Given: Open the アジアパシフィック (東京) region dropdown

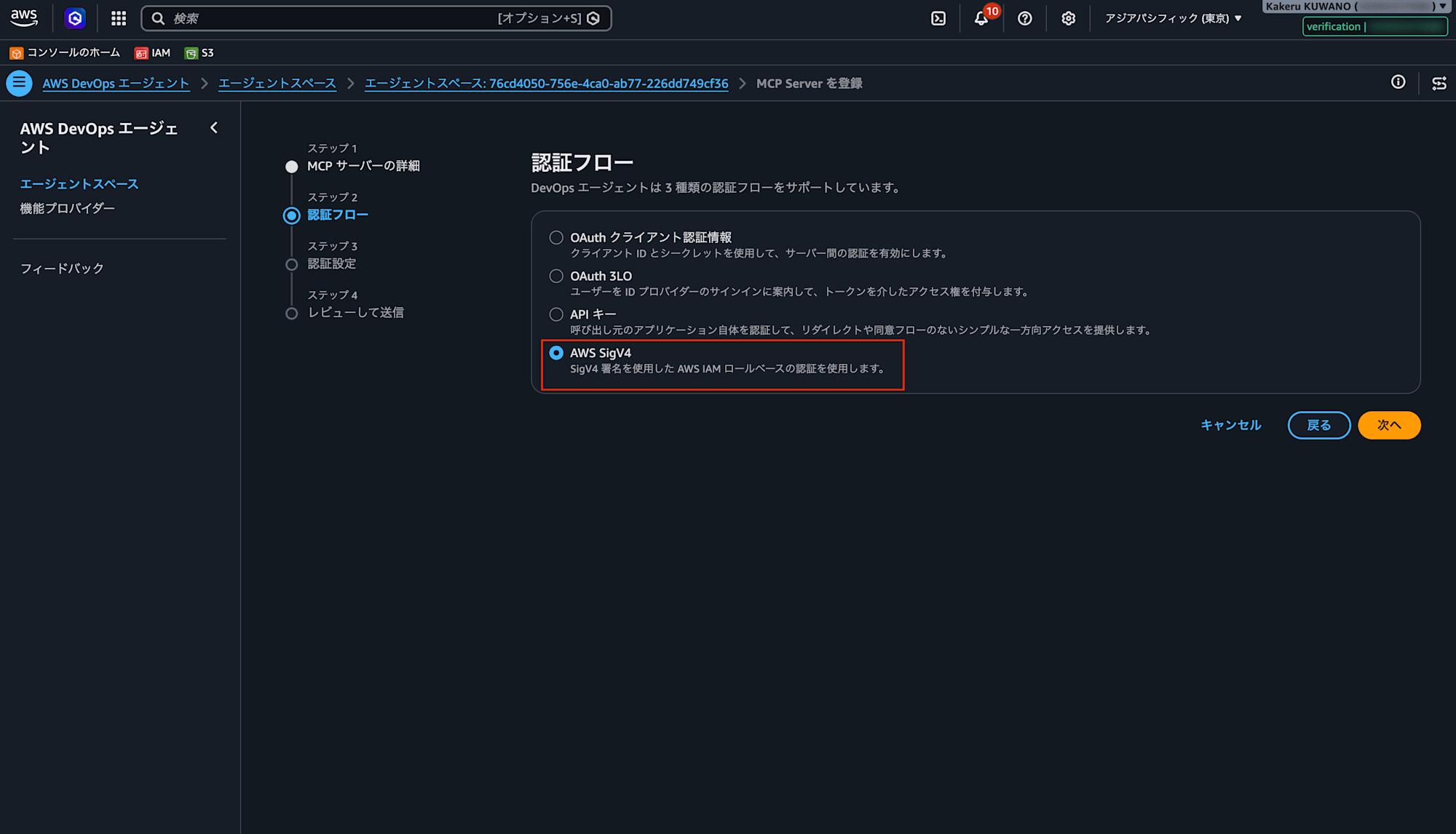Looking at the screenshot, I should [1173, 19].
